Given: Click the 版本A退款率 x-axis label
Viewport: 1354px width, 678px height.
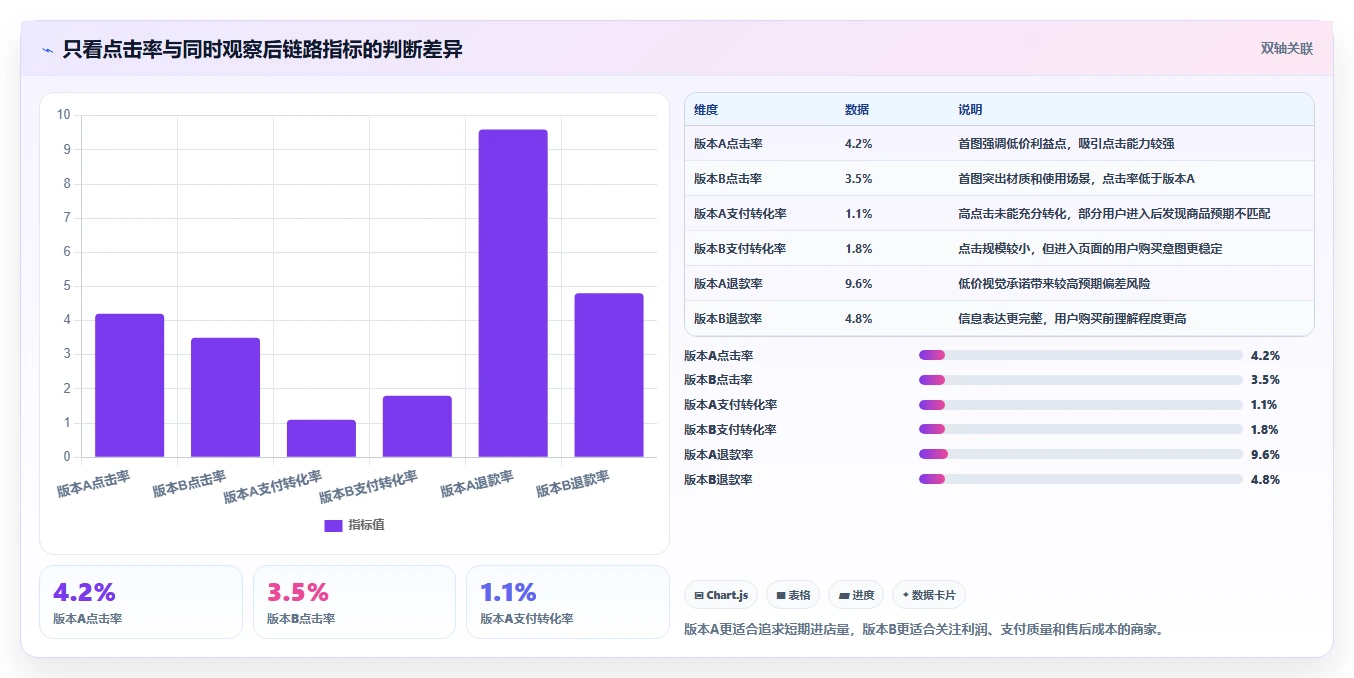Looking at the screenshot, I should click(x=478, y=484).
